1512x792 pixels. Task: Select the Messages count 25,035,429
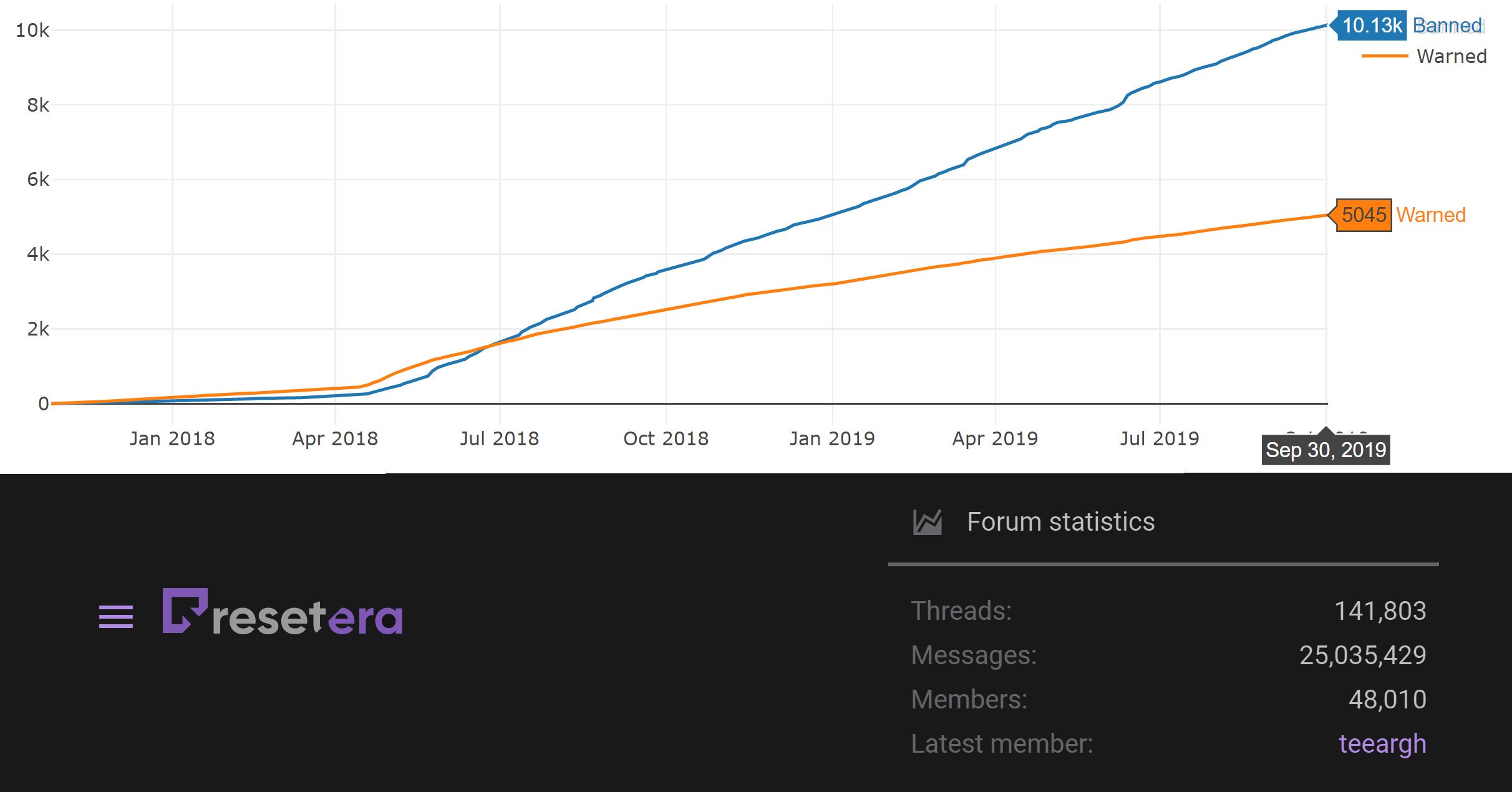1363,655
